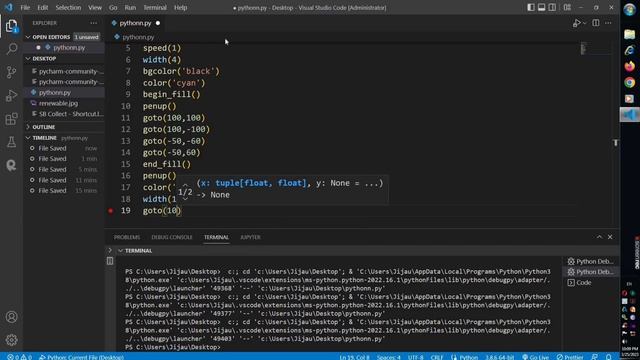This screenshot has height=360, width=640.
Task: Split the editor to the right
Action: click(596, 23)
